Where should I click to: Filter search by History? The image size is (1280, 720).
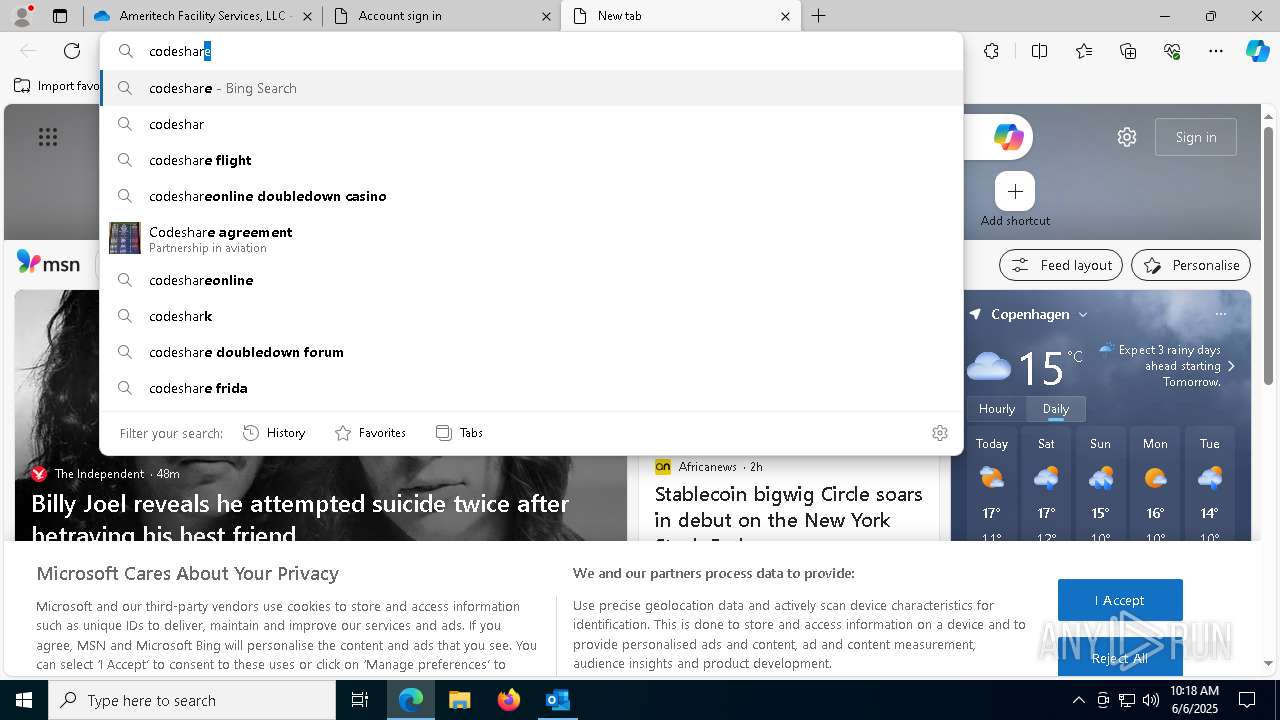coord(274,433)
